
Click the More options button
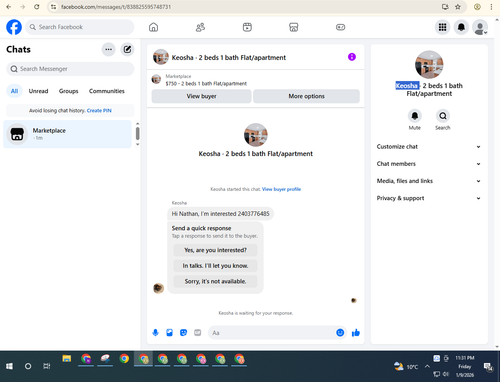(x=306, y=96)
